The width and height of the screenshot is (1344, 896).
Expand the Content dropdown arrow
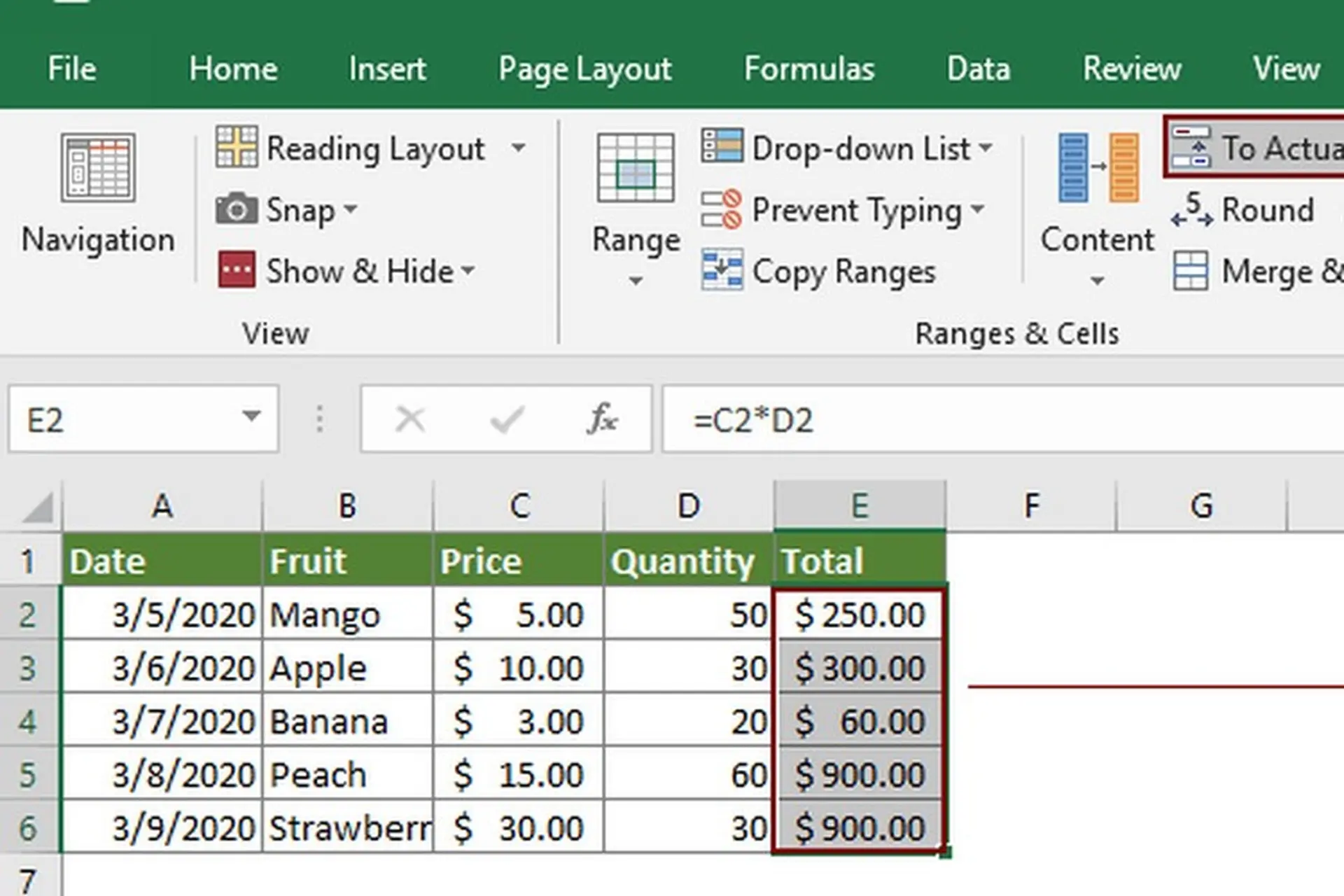click(x=1098, y=281)
